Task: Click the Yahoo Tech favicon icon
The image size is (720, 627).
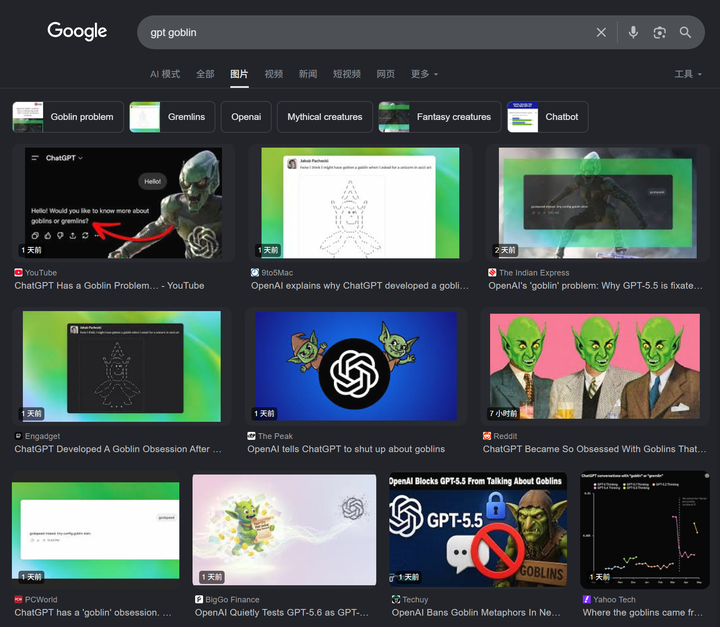Action: [586, 599]
